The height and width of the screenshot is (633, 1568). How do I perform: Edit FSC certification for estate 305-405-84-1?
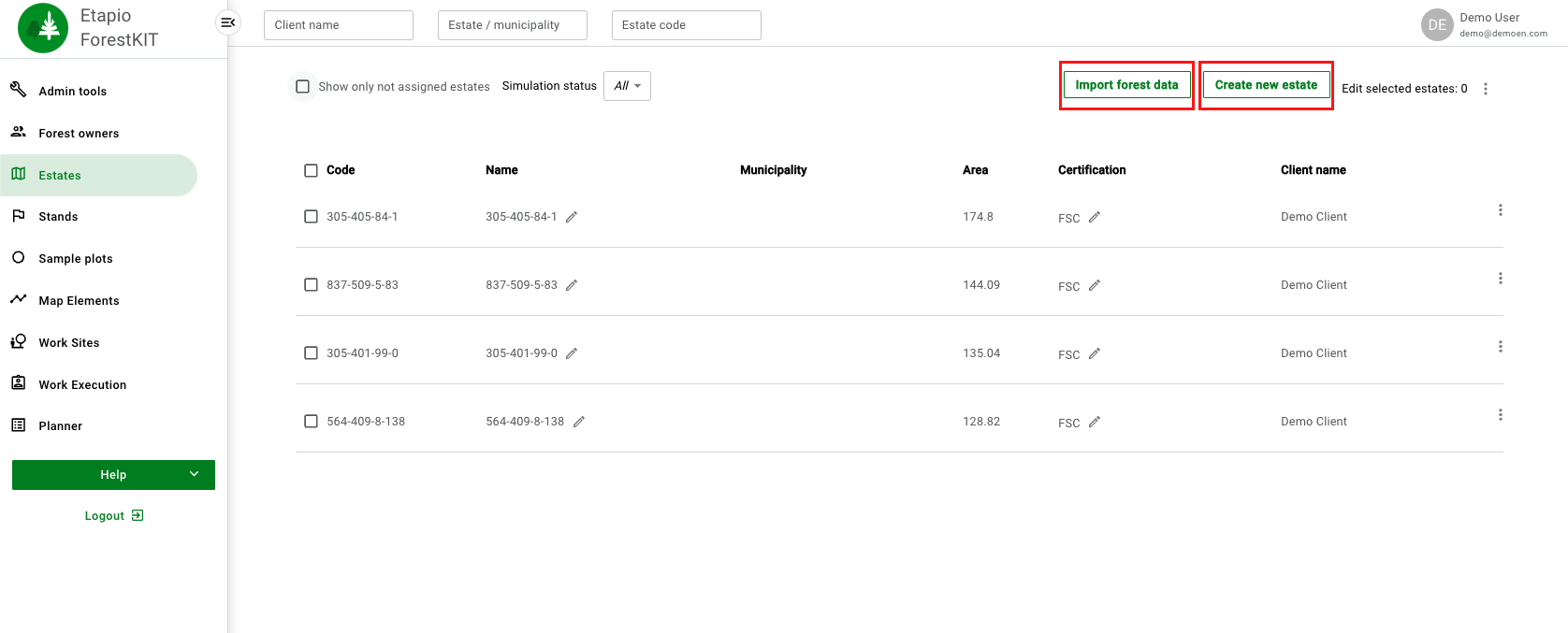coord(1095,217)
